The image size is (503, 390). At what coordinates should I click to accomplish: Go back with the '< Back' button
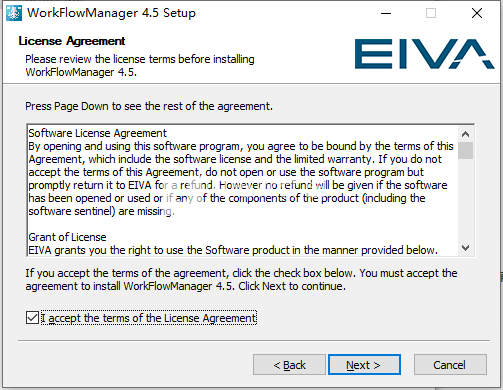289,365
